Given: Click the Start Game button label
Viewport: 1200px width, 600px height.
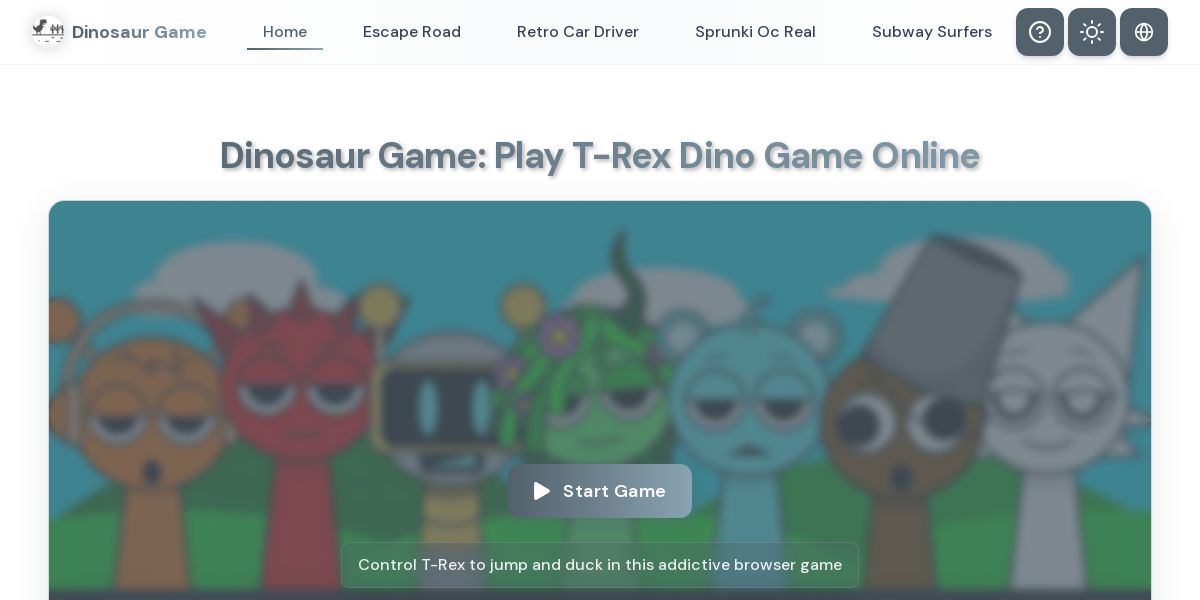Looking at the screenshot, I should point(614,491).
